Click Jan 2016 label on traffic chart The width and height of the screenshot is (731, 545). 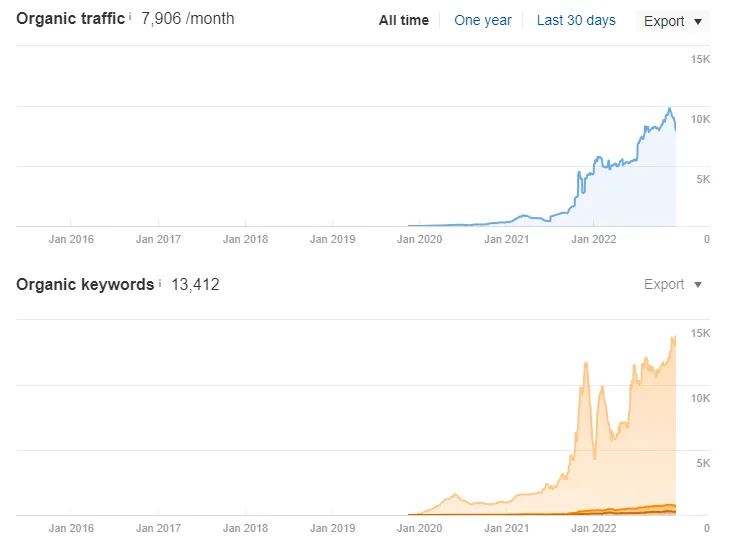[x=71, y=239]
